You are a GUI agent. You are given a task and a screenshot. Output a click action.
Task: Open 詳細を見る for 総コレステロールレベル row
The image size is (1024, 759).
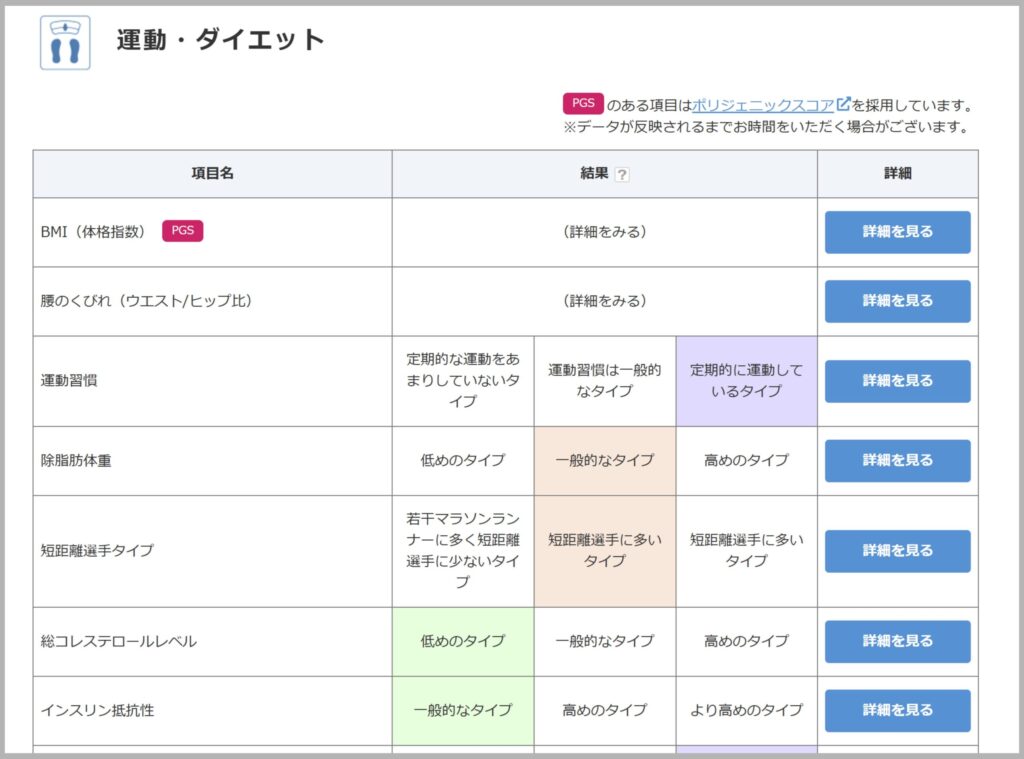click(x=897, y=641)
